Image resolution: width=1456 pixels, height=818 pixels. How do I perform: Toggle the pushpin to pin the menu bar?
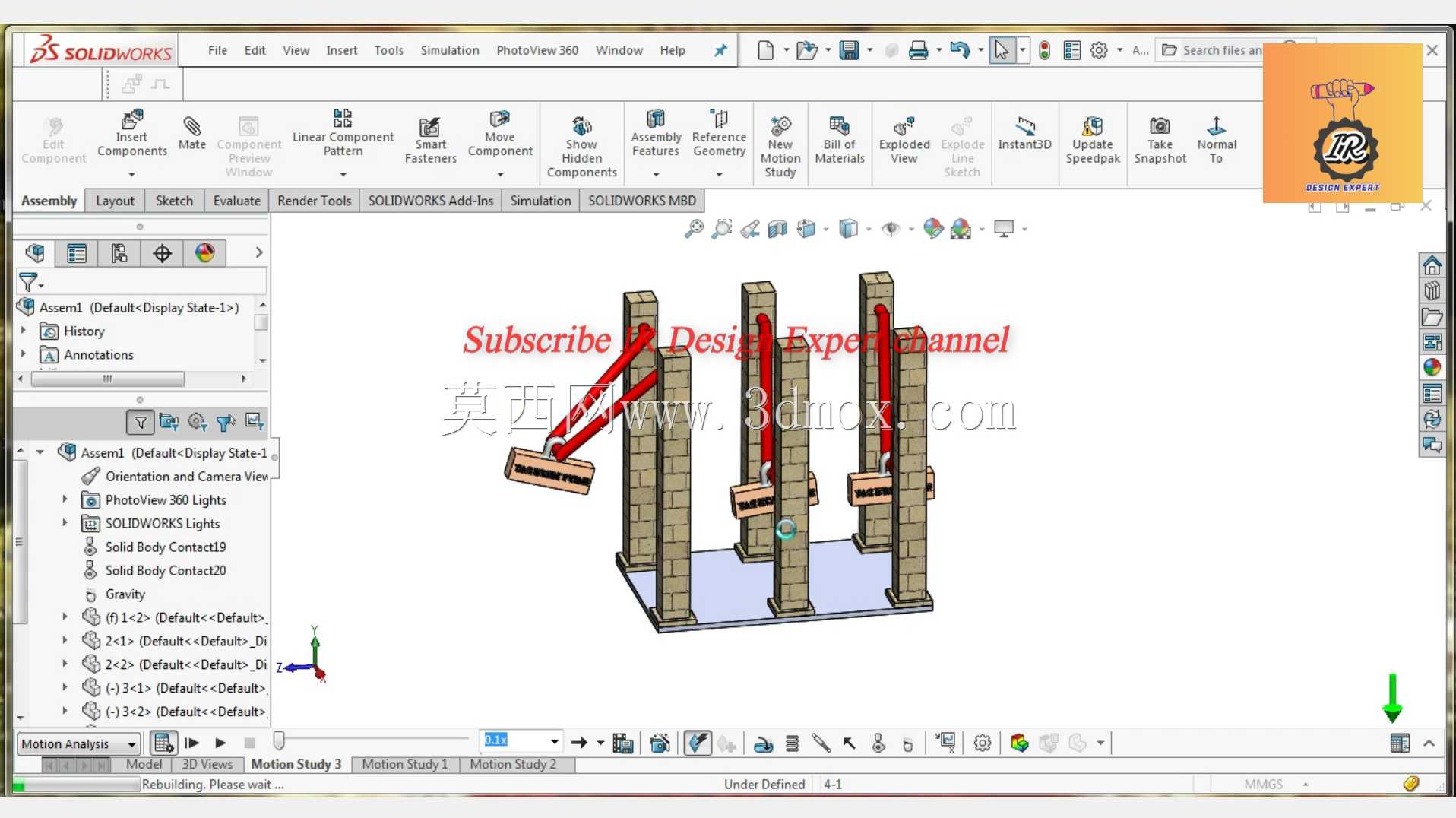pyautogui.click(x=720, y=51)
